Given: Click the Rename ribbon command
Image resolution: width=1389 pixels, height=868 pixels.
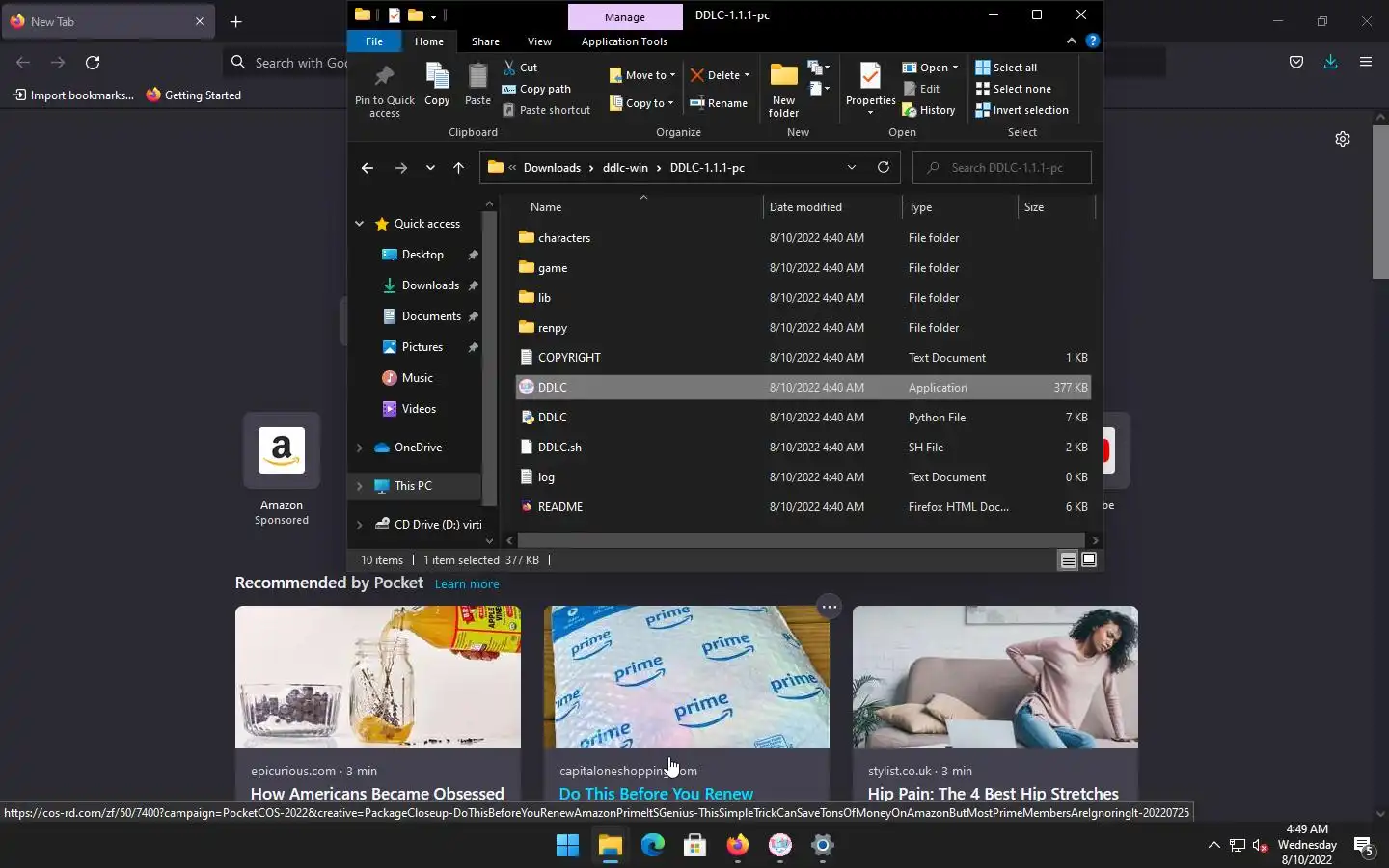Looking at the screenshot, I should coord(719,103).
